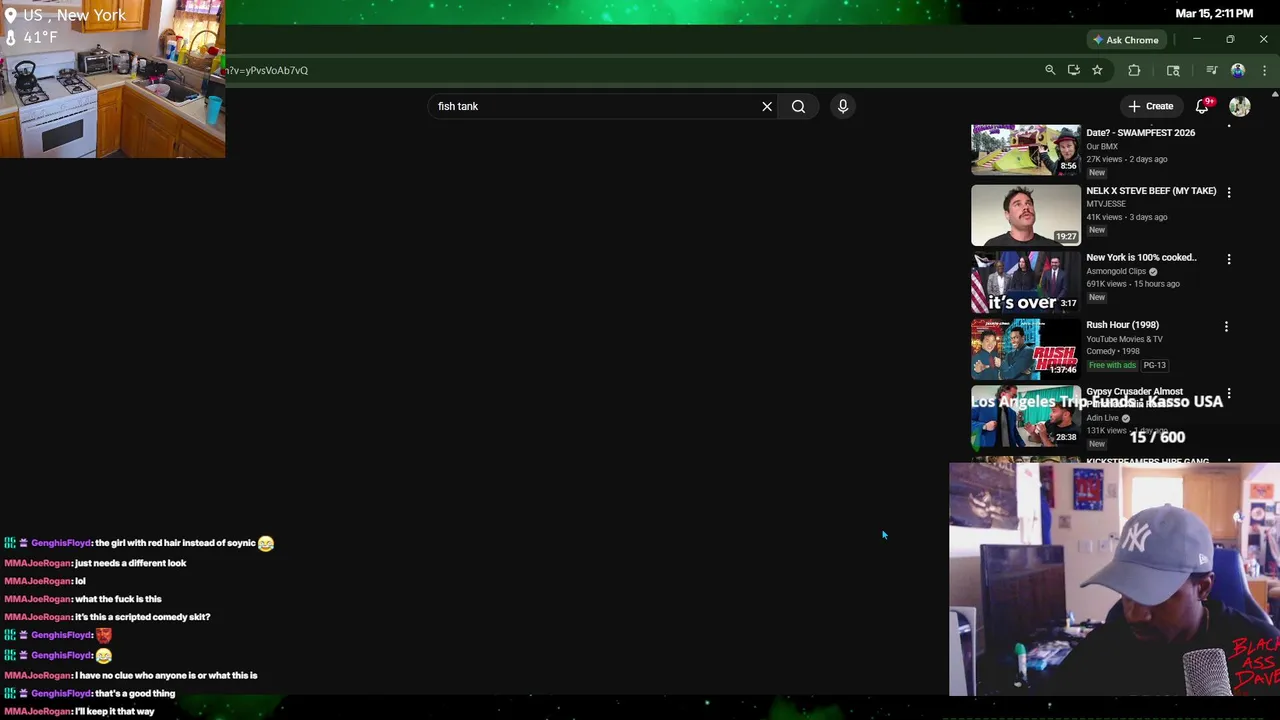Viewport: 1280px width, 720px height.
Task: Click the 'Comedy - 1998' text
Action: [1114, 351]
